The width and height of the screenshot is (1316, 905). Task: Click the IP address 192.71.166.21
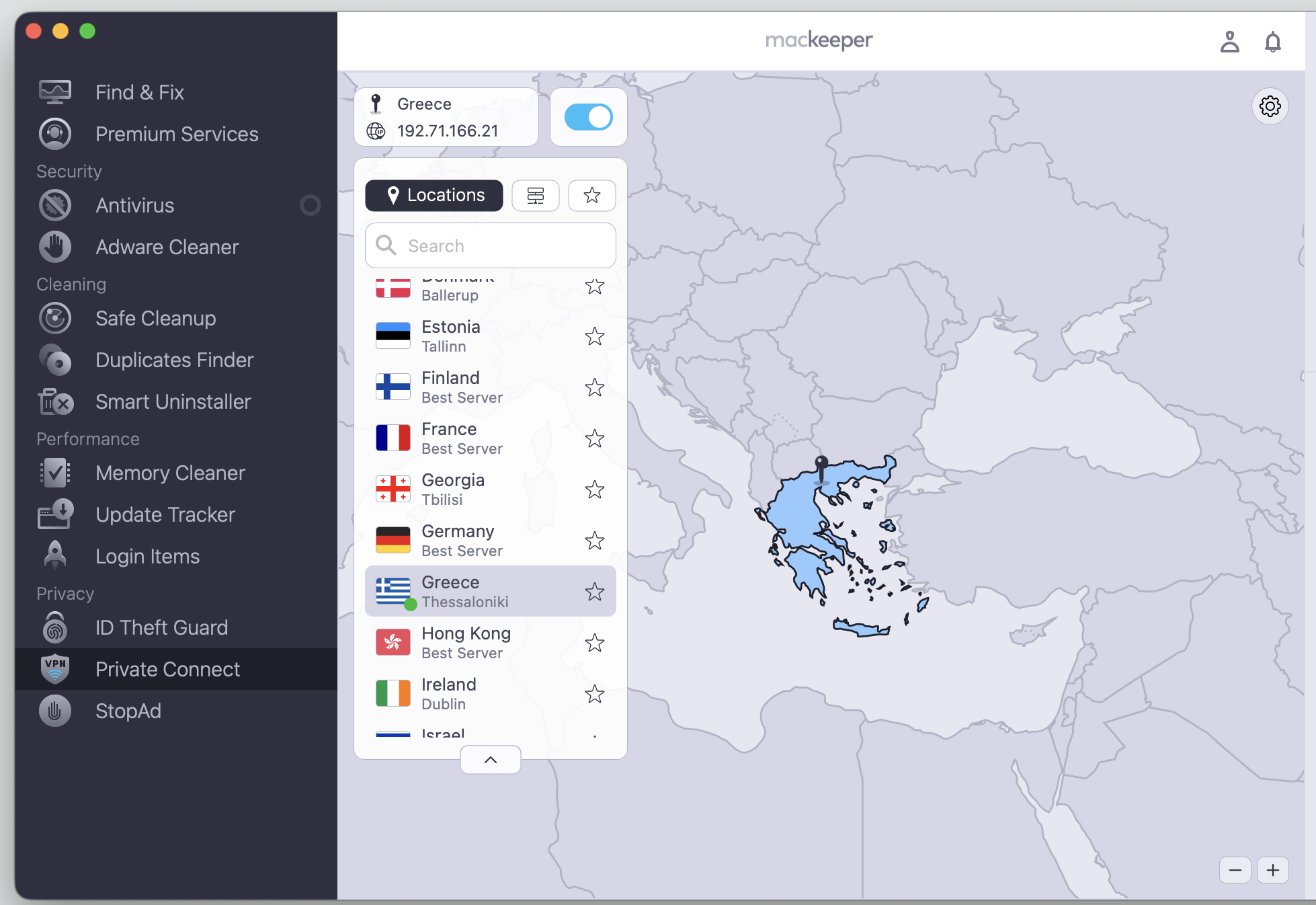[448, 131]
